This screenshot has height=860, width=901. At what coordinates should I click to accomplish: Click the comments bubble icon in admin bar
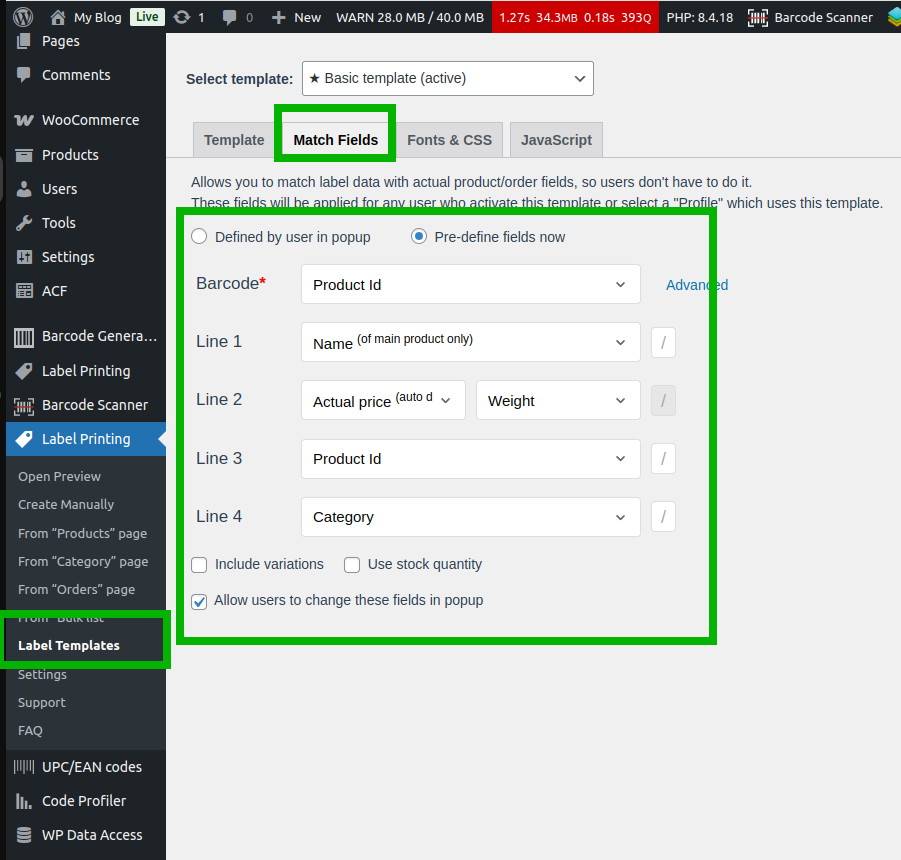point(230,17)
